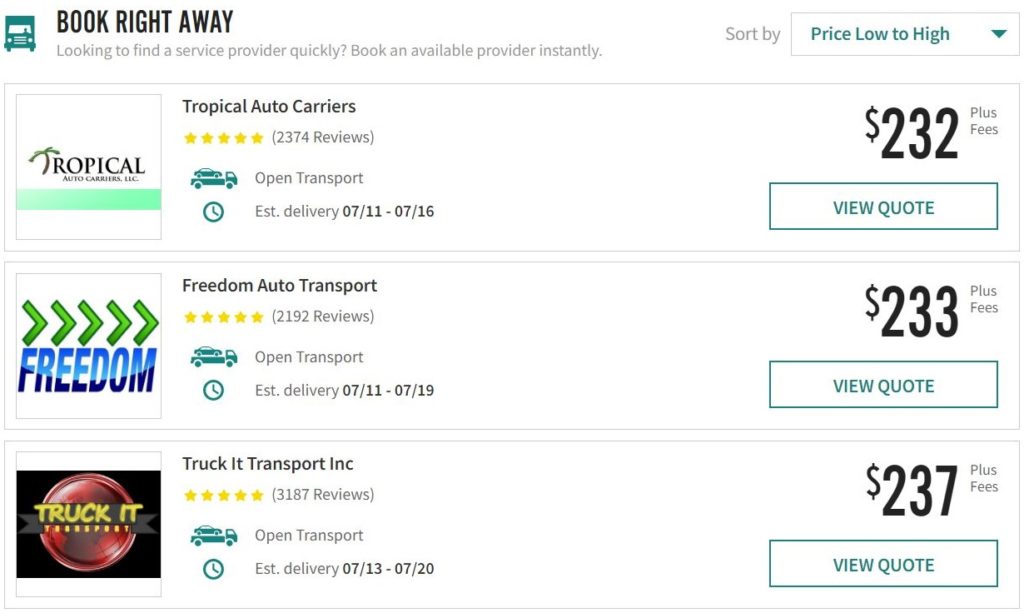This screenshot has width=1024, height=613.
Task: Click the clock icon on the Tropical Auto Carriers card
Action: (212, 211)
